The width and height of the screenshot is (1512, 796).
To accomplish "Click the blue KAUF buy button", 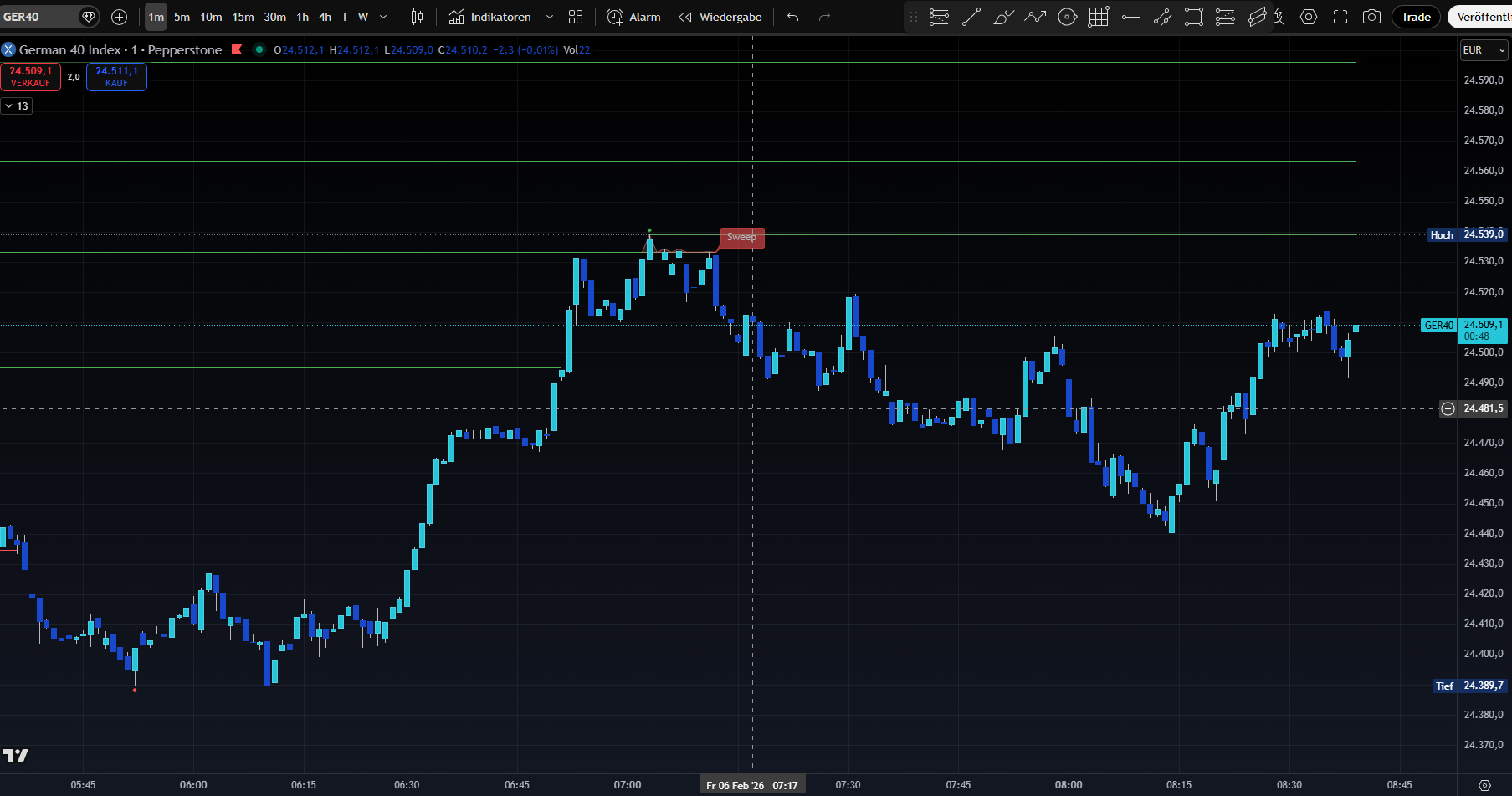I will tap(116, 76).
